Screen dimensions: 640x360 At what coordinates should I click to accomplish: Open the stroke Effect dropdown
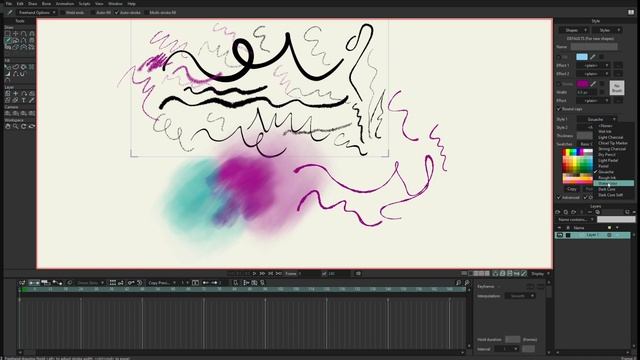pyautogui.click(x=593, y=100)
